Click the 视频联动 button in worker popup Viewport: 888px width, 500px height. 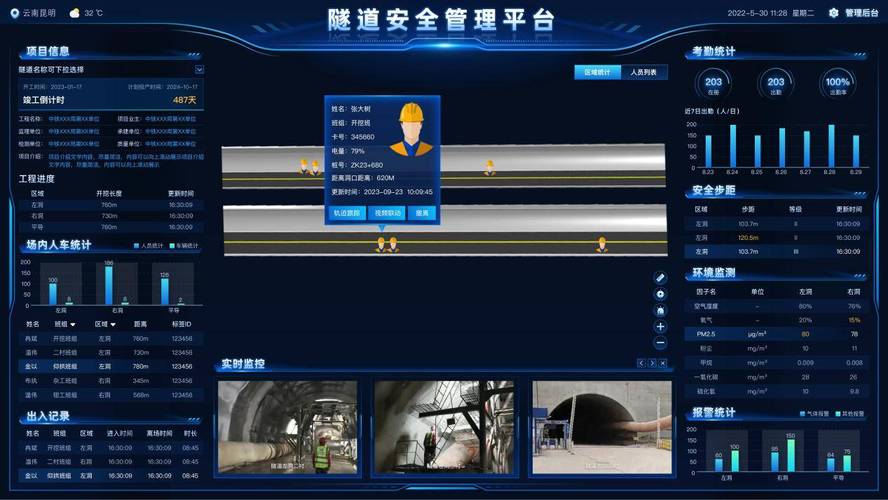387,213
